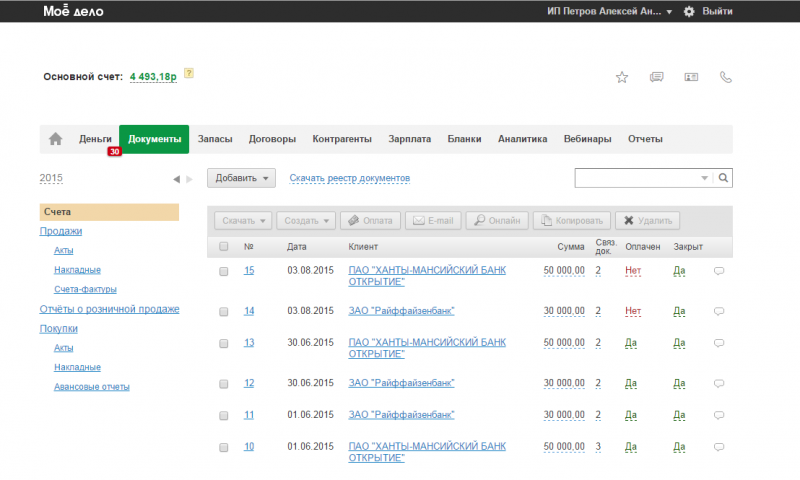Switch to the Деньги tab
Viewport: 800px width, 480px height.
pos(95,139)
